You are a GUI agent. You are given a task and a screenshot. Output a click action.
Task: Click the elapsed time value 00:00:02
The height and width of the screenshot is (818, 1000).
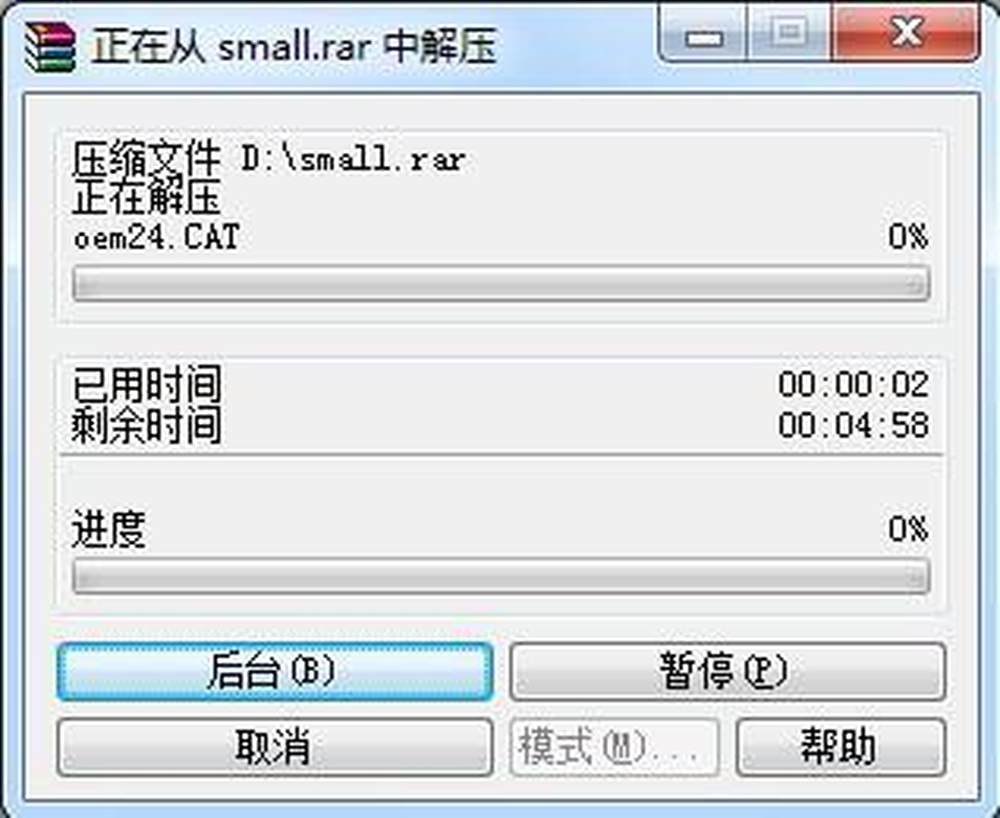click(853, 384)
